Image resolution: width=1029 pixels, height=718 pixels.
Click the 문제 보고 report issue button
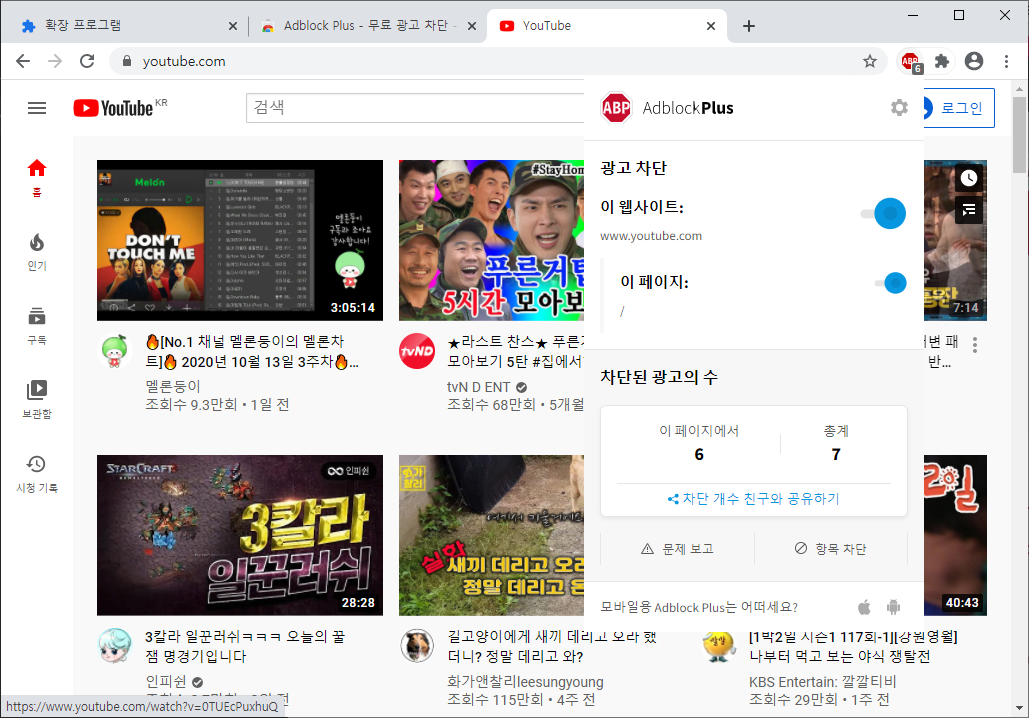click(x=677, y=549)
